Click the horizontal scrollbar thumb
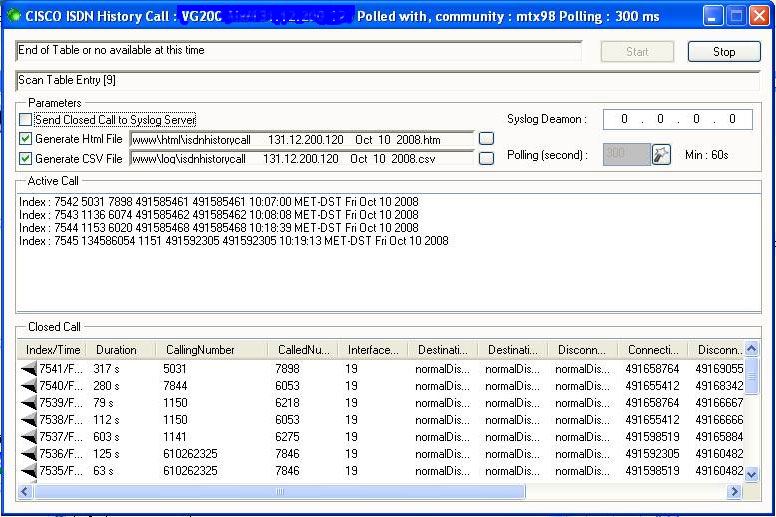 [x=280, y=491]
